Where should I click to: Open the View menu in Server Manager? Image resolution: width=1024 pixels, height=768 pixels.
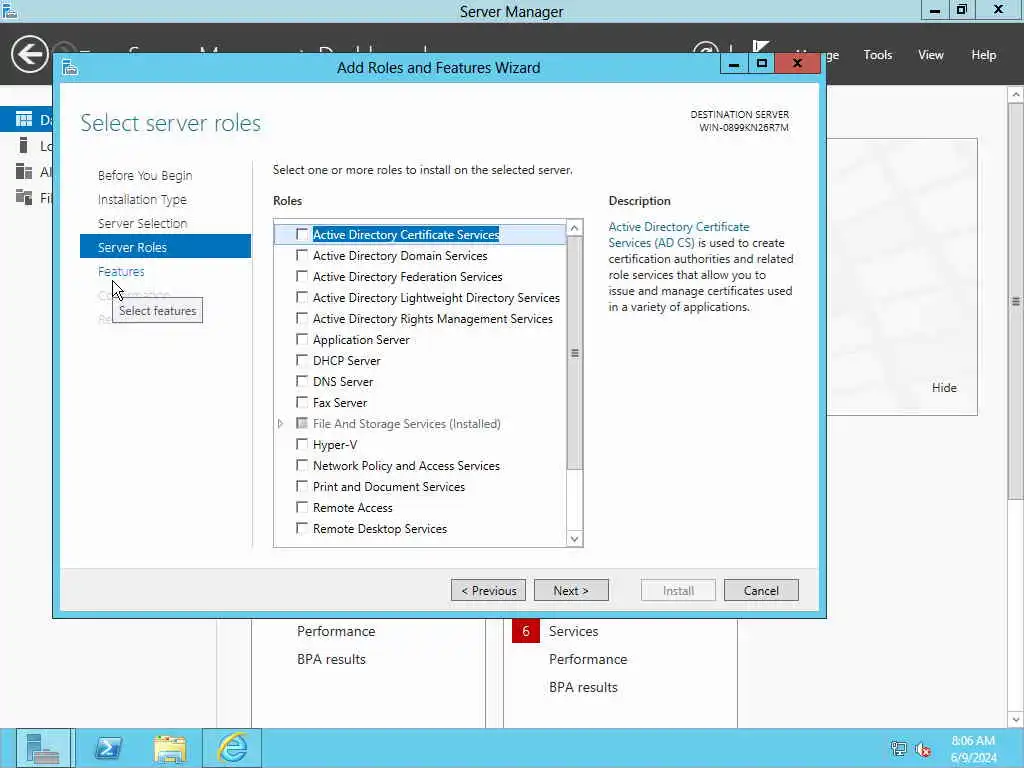tap(931, 55)
